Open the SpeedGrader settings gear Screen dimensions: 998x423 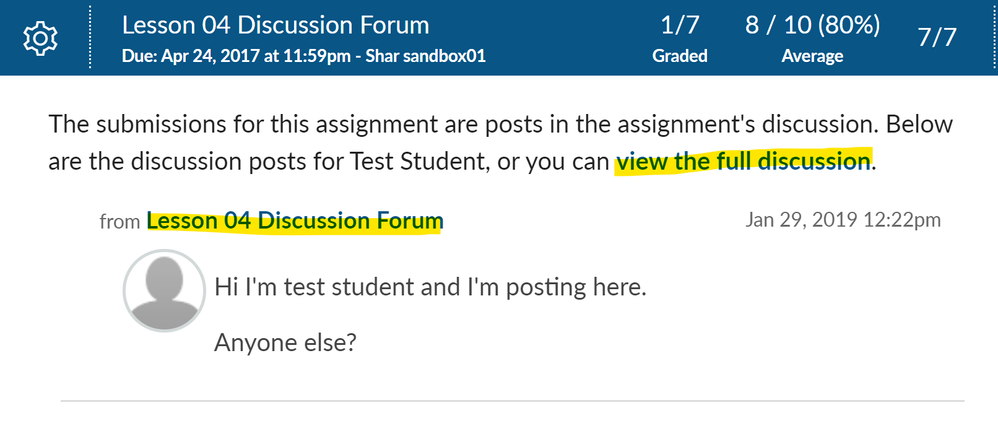click(41, 38)
